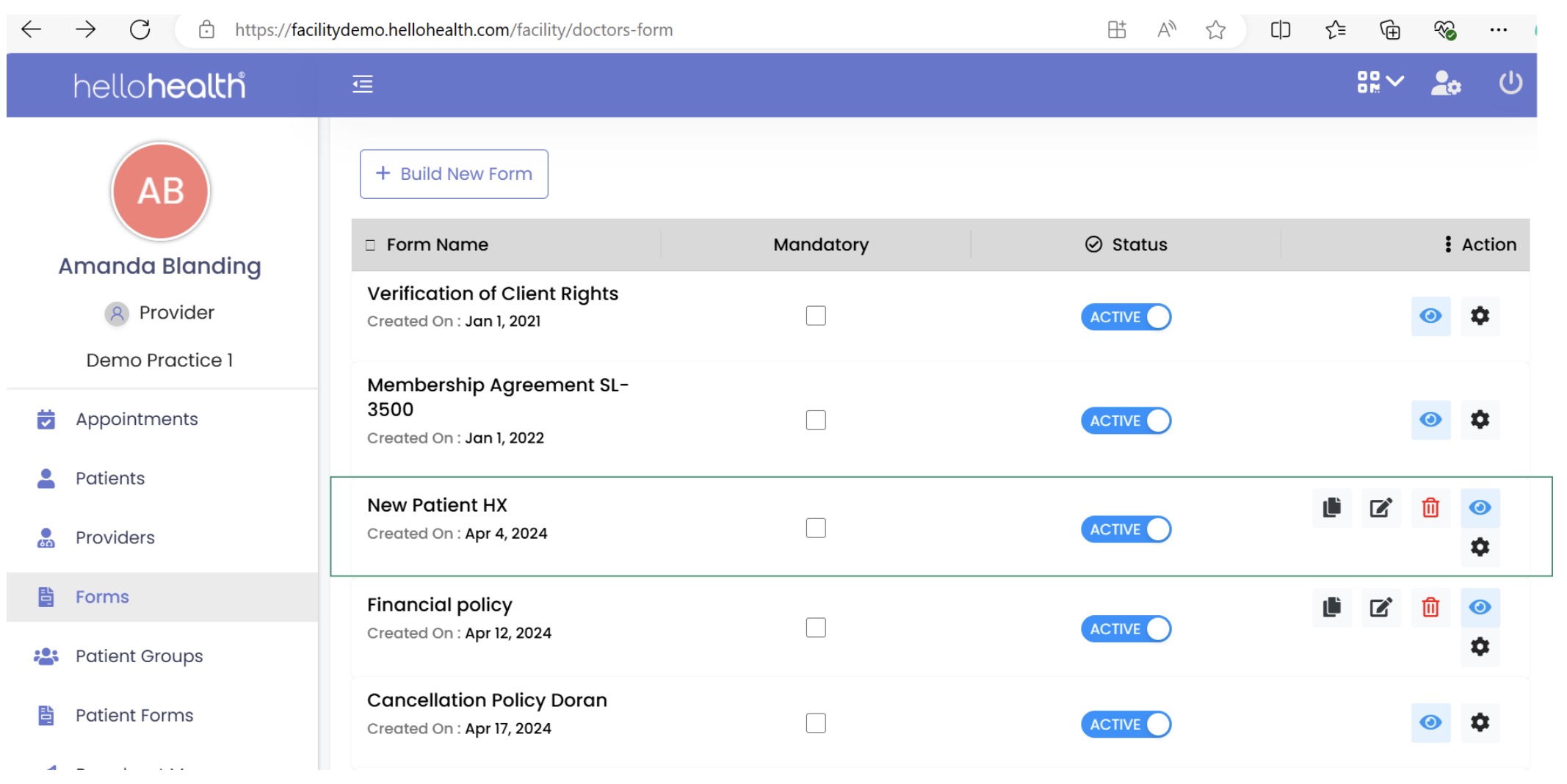
Task: Check mandatory box for Cancellation Policy Doran
Action: [x=815, y=723]
